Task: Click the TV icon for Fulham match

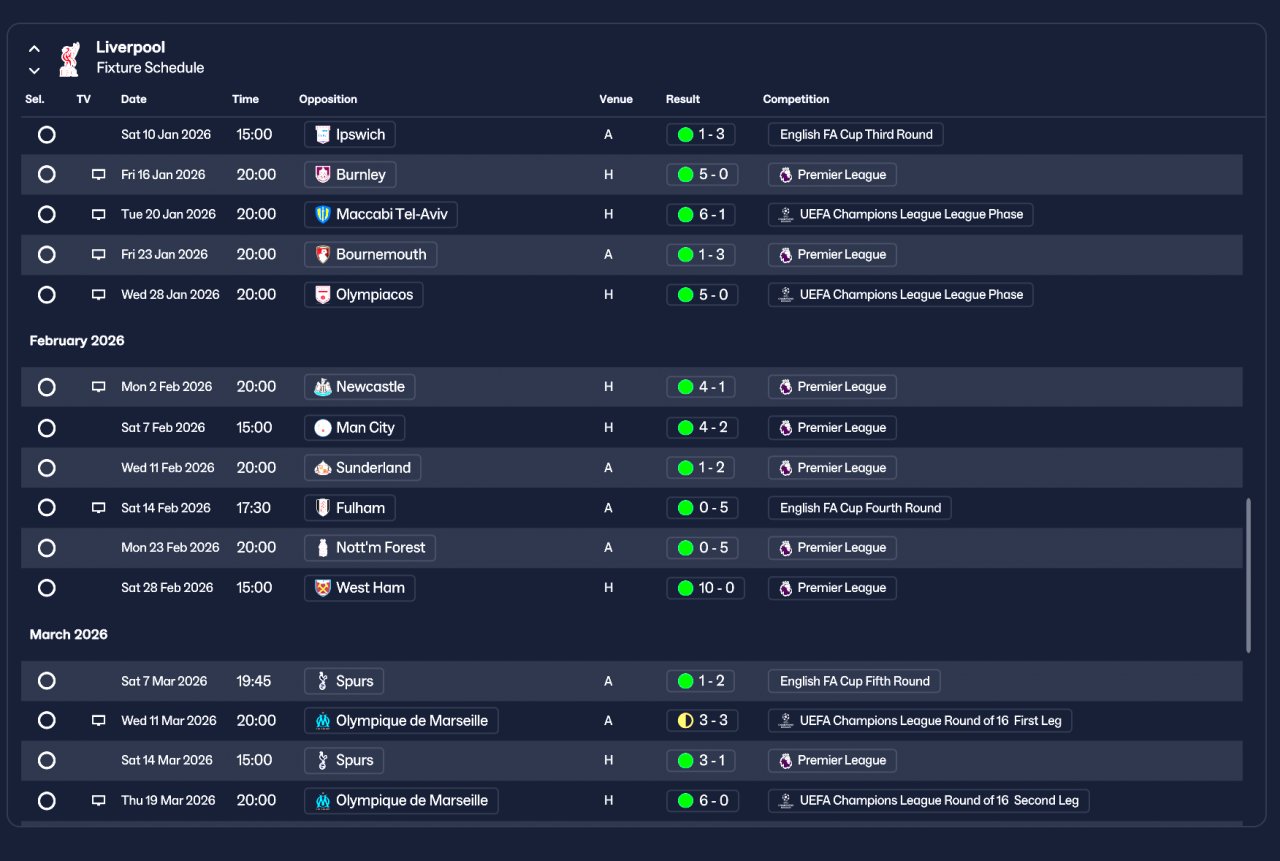Action: pyautogui.click(x=98, y=508)
